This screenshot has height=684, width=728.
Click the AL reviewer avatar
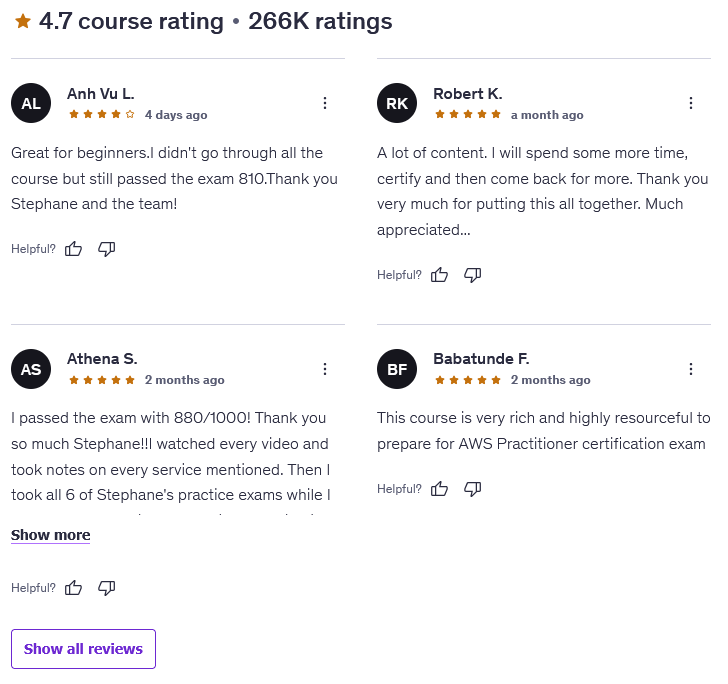coord(31,103)
